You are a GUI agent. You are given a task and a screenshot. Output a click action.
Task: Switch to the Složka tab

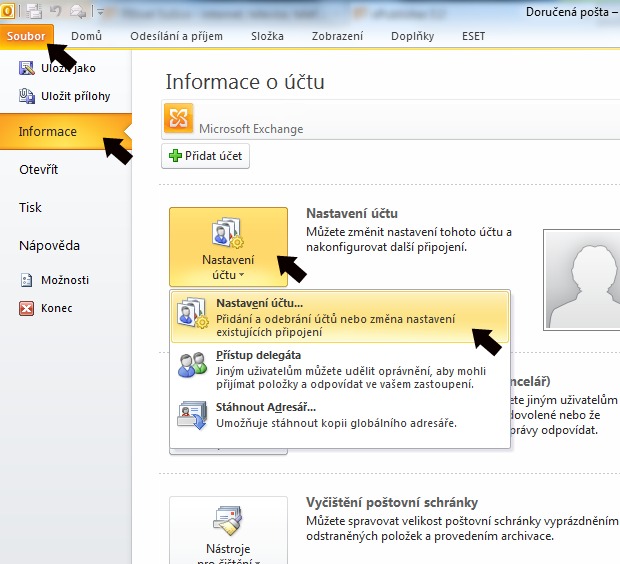click(267, 36)
